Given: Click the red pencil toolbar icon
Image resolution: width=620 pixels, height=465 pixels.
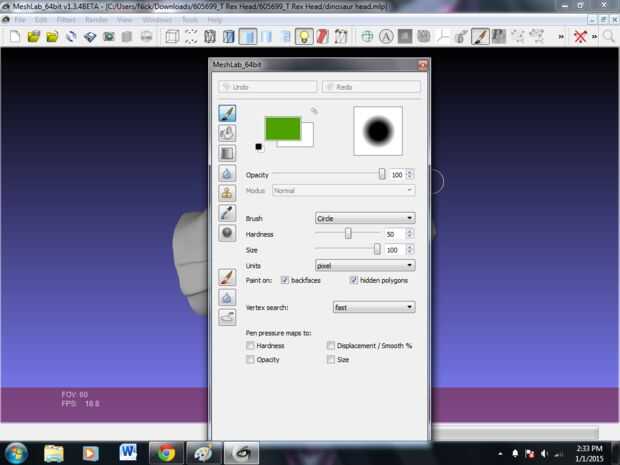Looking at the screenshot, I should tap(322, 37).
